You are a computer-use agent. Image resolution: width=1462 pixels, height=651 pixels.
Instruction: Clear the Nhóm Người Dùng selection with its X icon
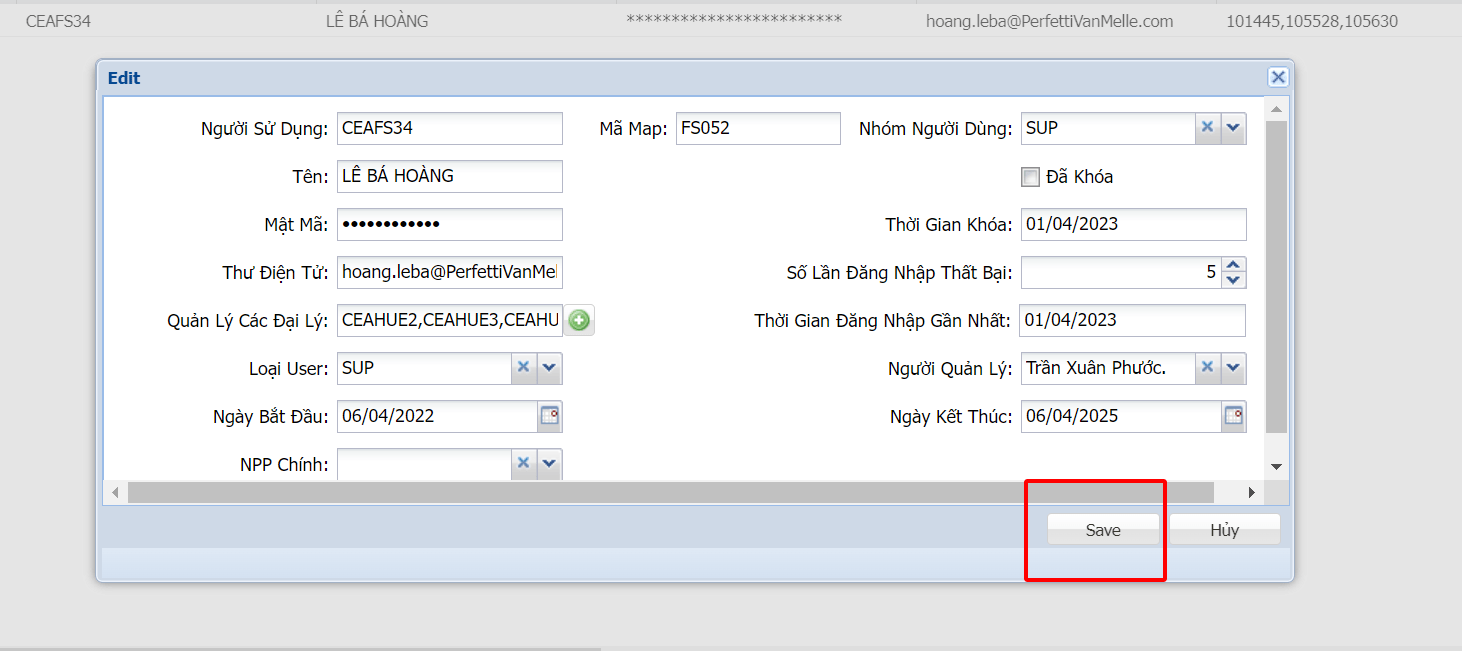point(1207,128)
